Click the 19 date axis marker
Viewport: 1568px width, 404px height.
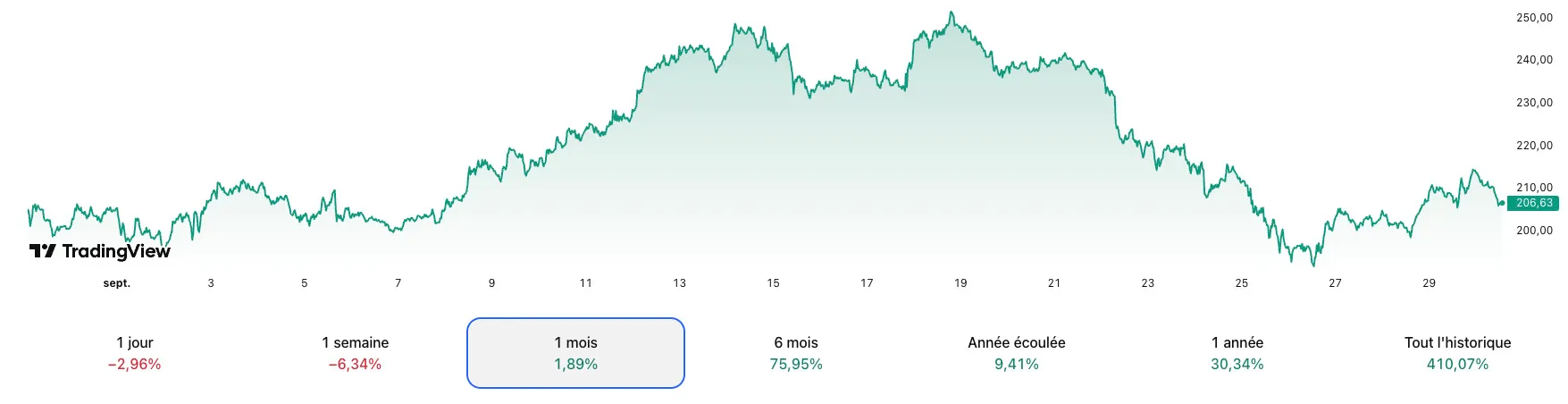pyautogui.click(x=960, y=283)
